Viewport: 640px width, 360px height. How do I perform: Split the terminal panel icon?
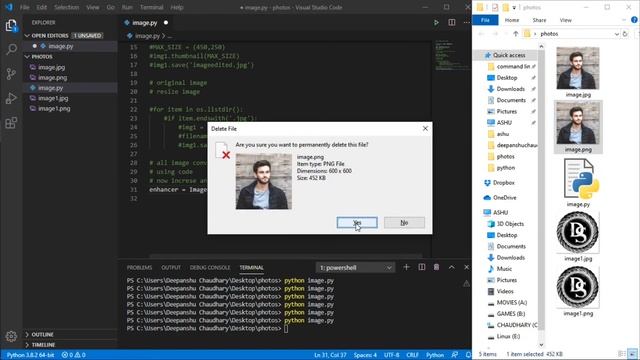pyautogui.click(x=422, y=267)
